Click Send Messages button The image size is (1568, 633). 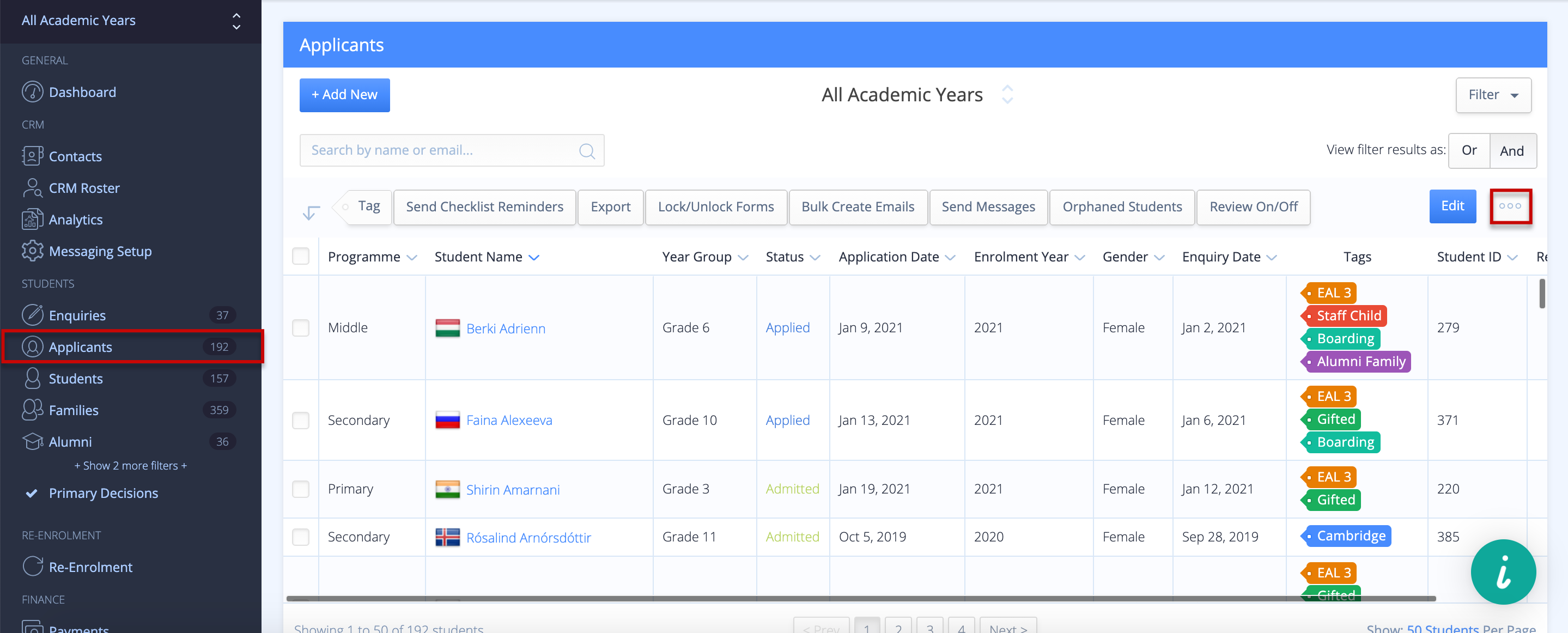pos(988,207)
